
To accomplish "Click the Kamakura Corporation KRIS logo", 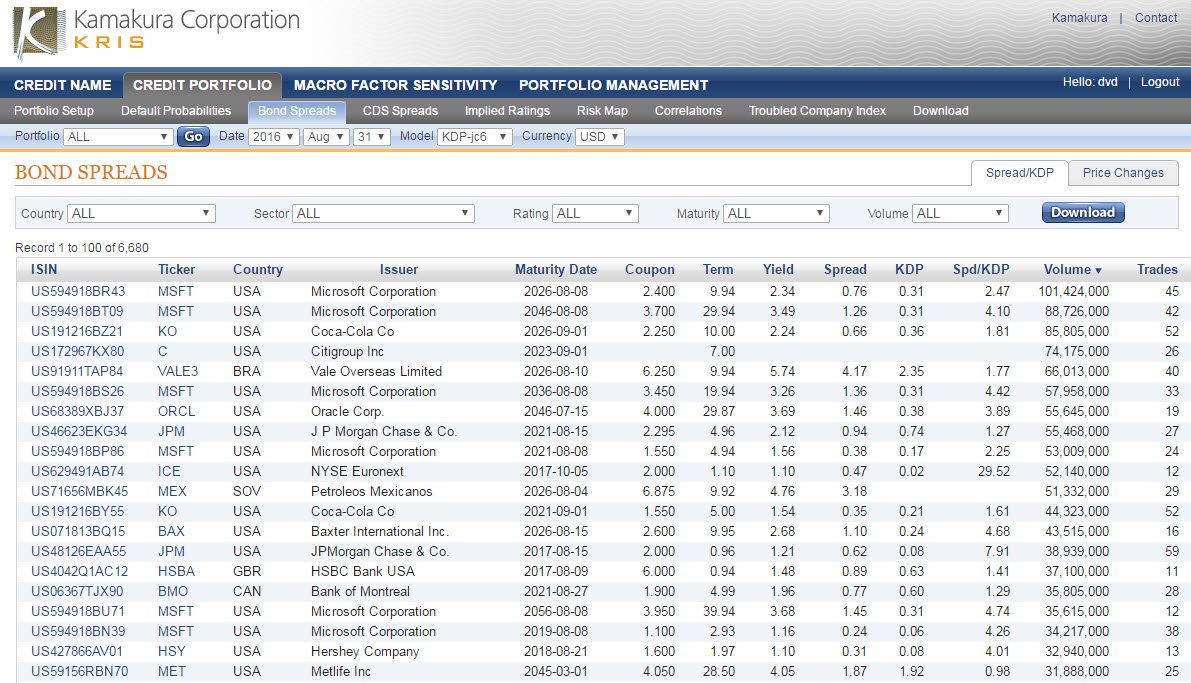I will 156,32.
